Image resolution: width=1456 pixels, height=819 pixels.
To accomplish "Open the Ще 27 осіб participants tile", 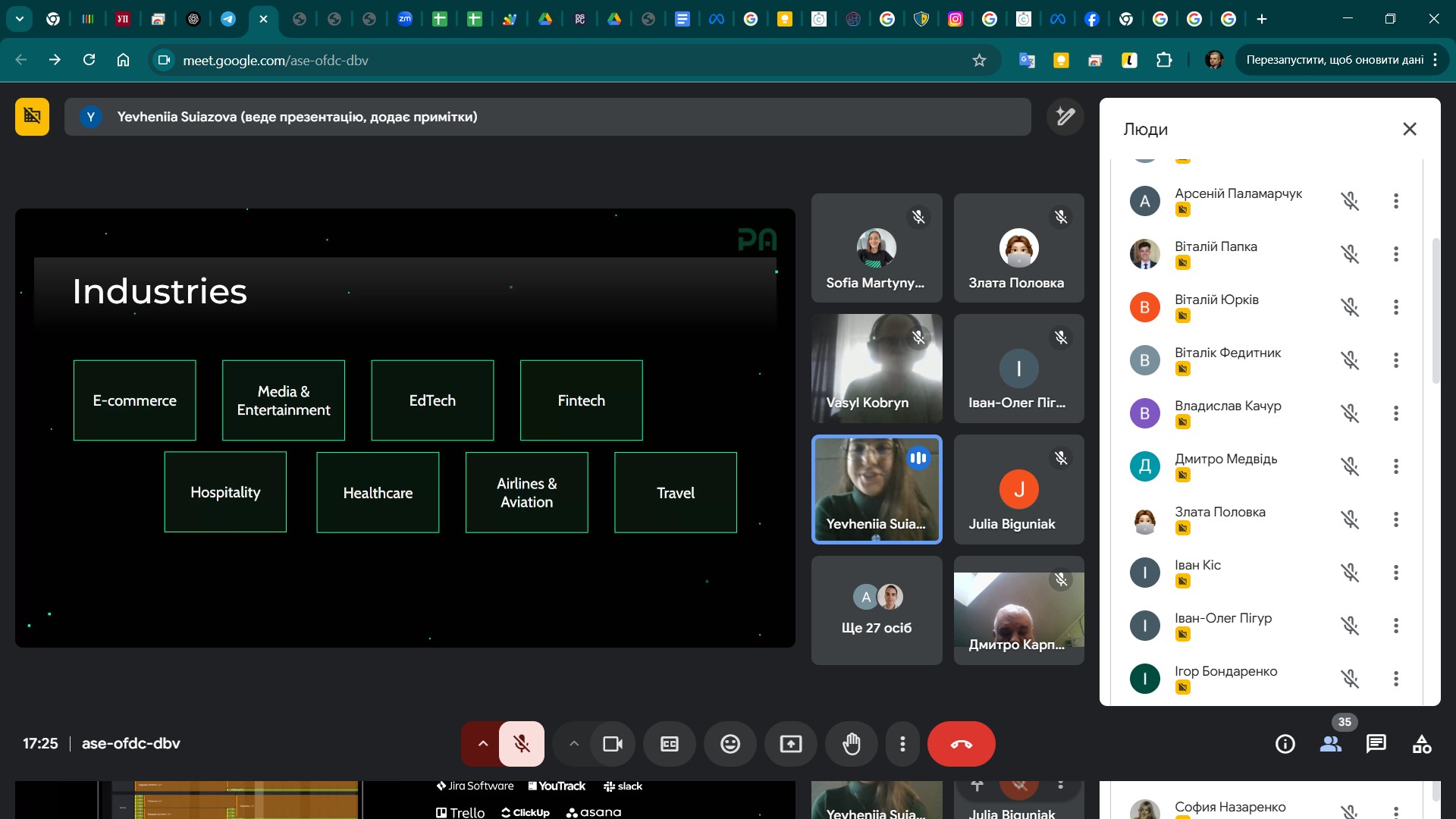I will [876, 610].
